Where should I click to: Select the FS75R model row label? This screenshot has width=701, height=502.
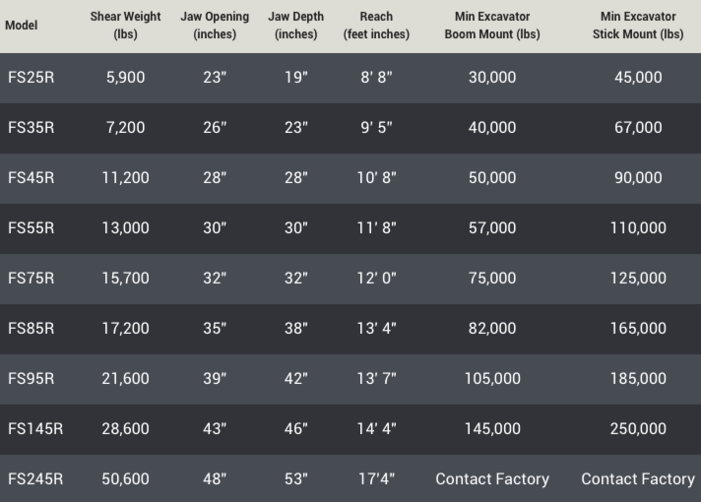point(31,278)
